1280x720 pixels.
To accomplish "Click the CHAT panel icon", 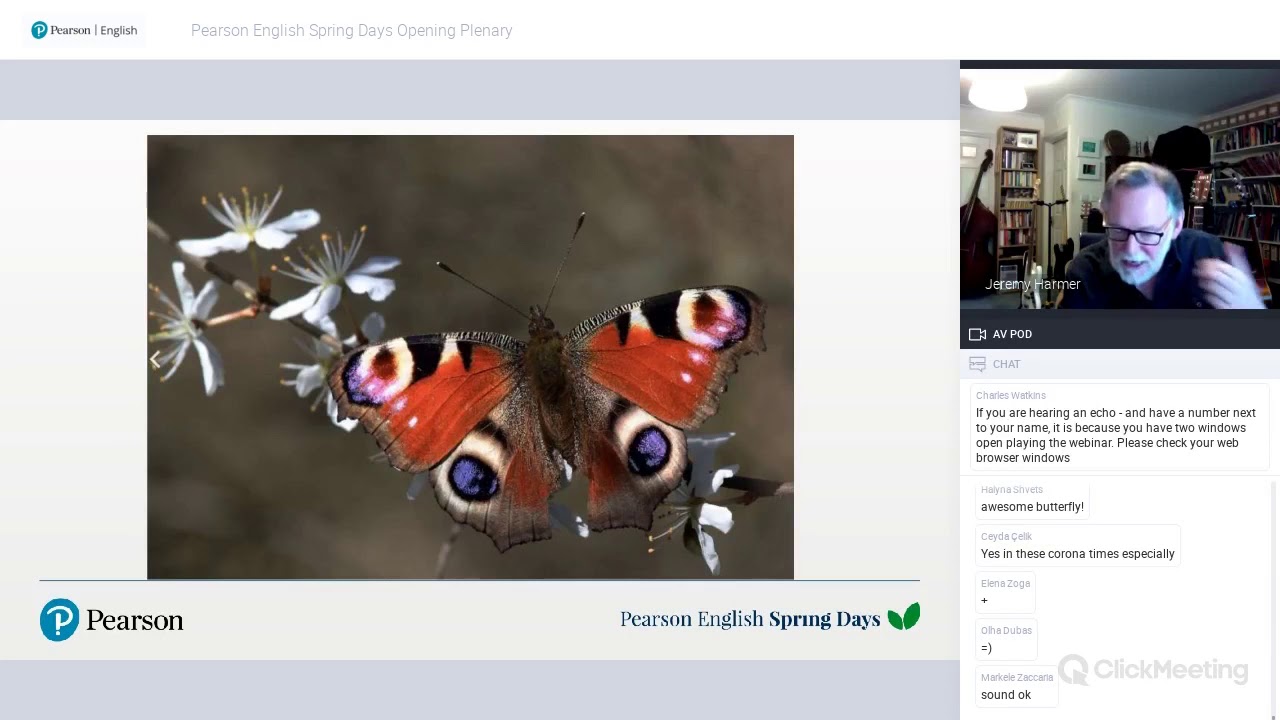I will [x=977, y=364].
